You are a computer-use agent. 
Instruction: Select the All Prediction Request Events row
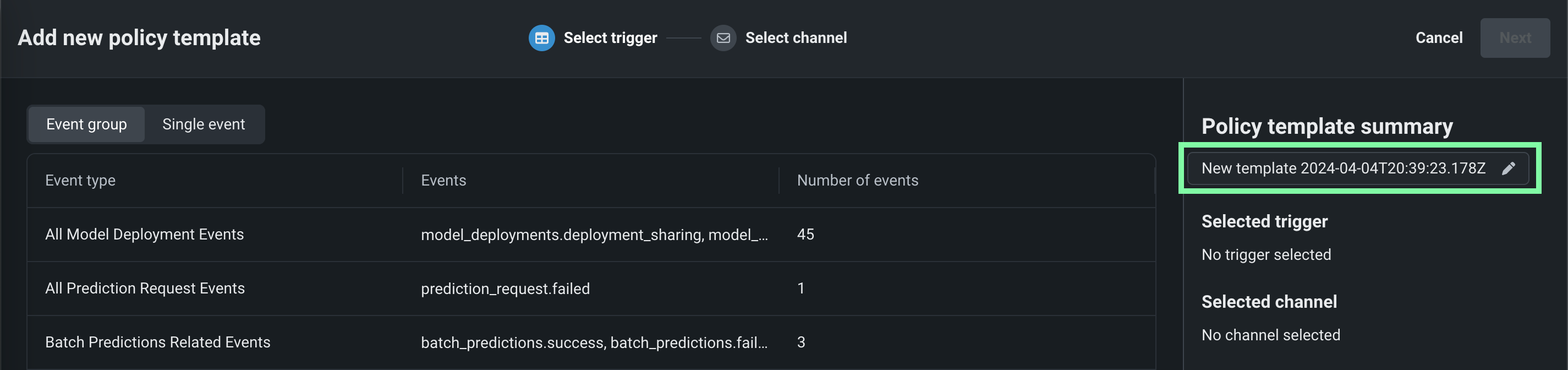(x=145, y=289)
